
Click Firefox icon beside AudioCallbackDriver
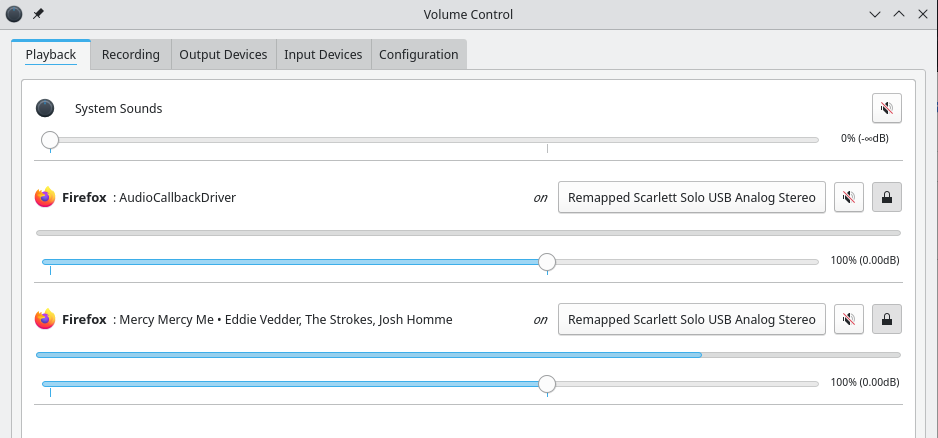point(45,198)
